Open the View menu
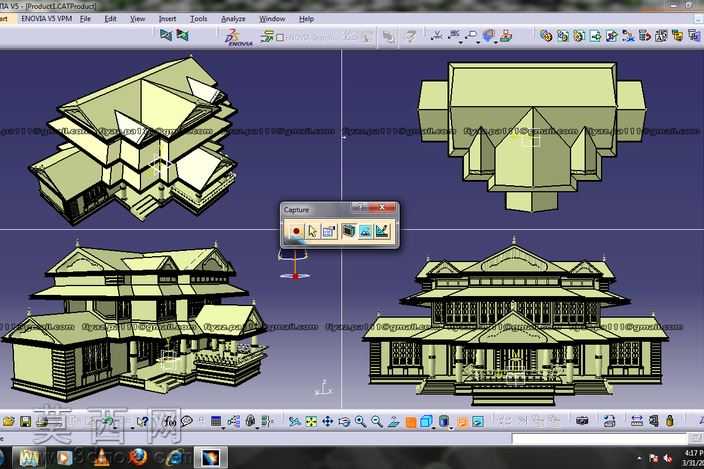This screenshot has height=469, width=704. point(137,19)
